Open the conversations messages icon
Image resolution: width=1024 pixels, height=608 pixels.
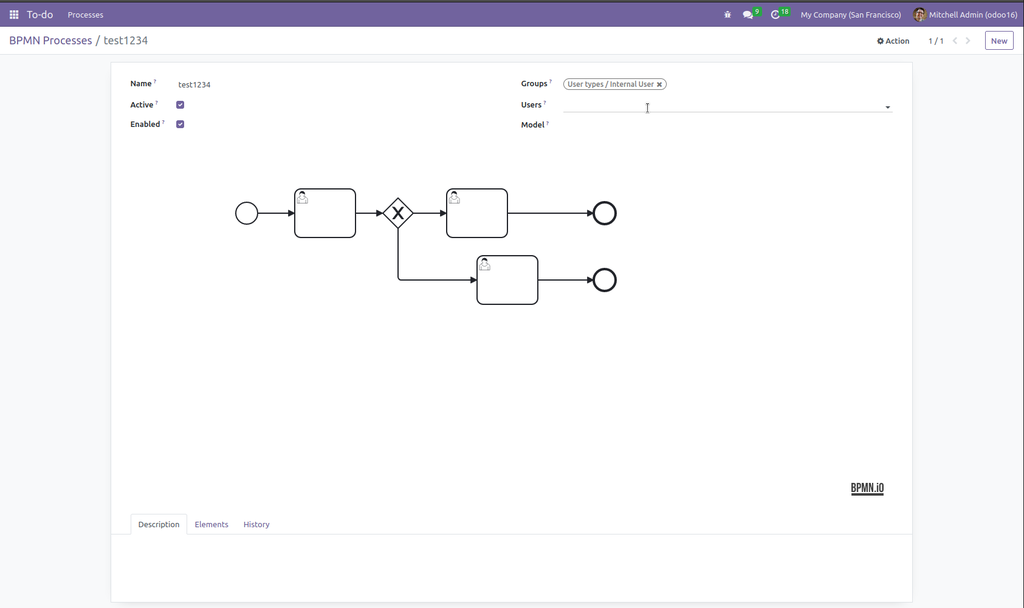(748, 14)
